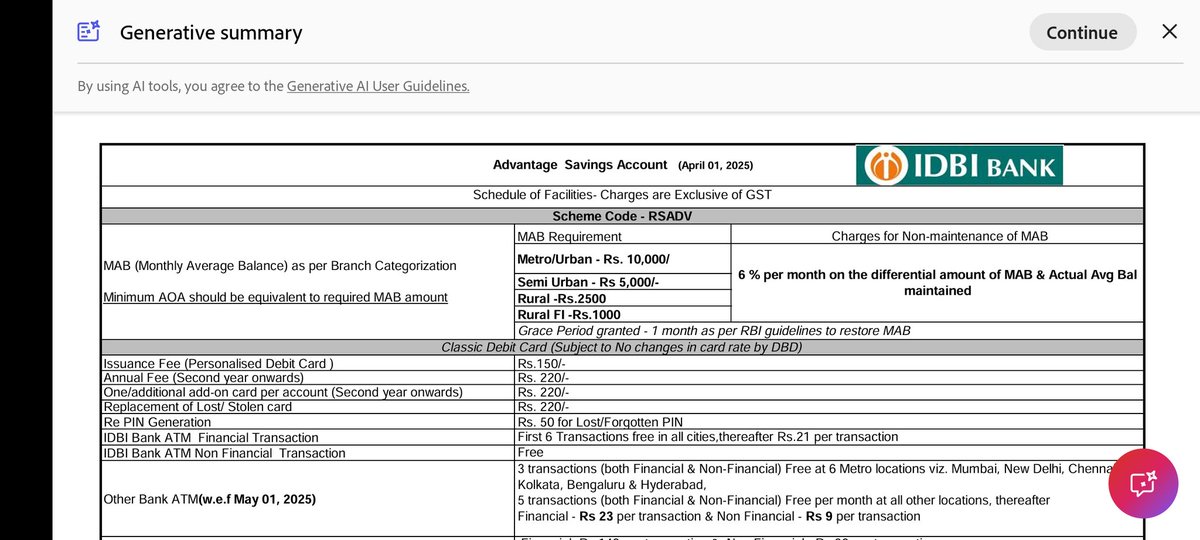Click 'Minimum AOA should be equivalent' underlined text
The image size is (1200, 540).
(275, 297)
